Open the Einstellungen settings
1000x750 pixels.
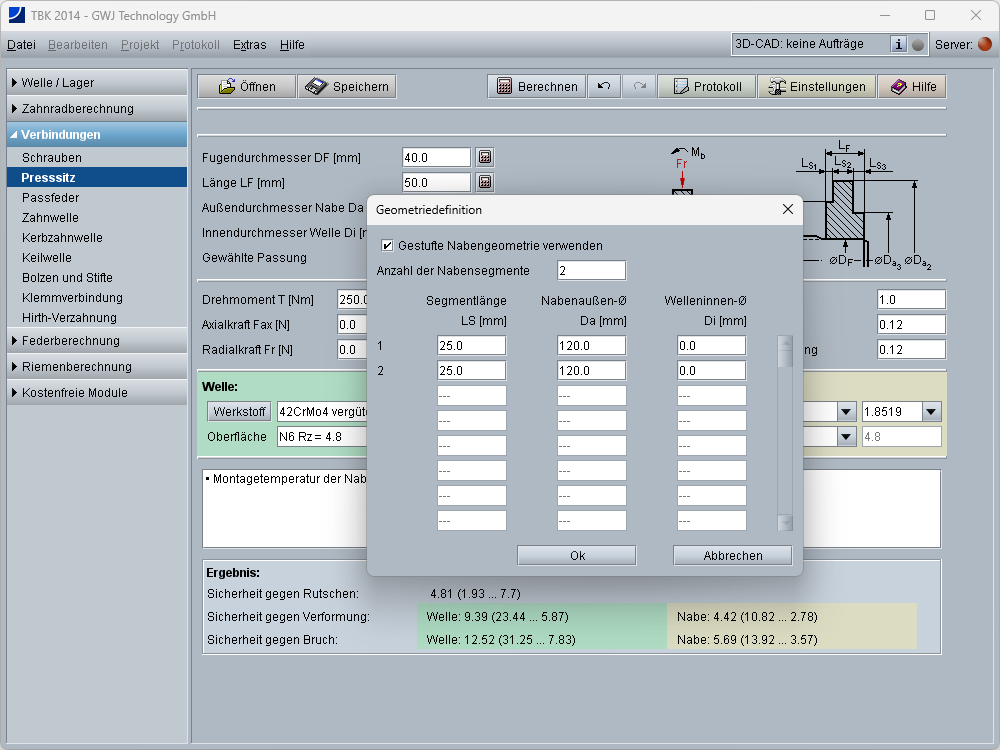point(816,87)
